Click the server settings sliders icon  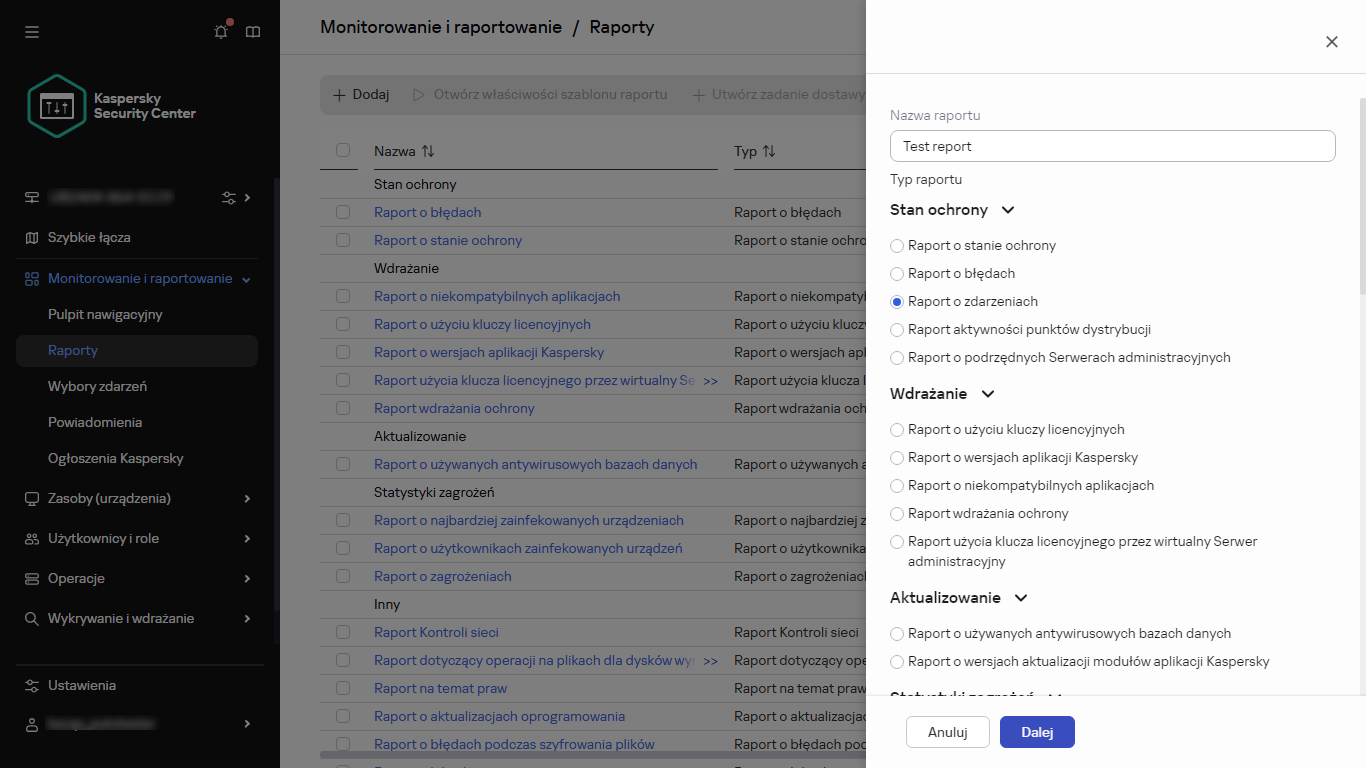point(229,198)
